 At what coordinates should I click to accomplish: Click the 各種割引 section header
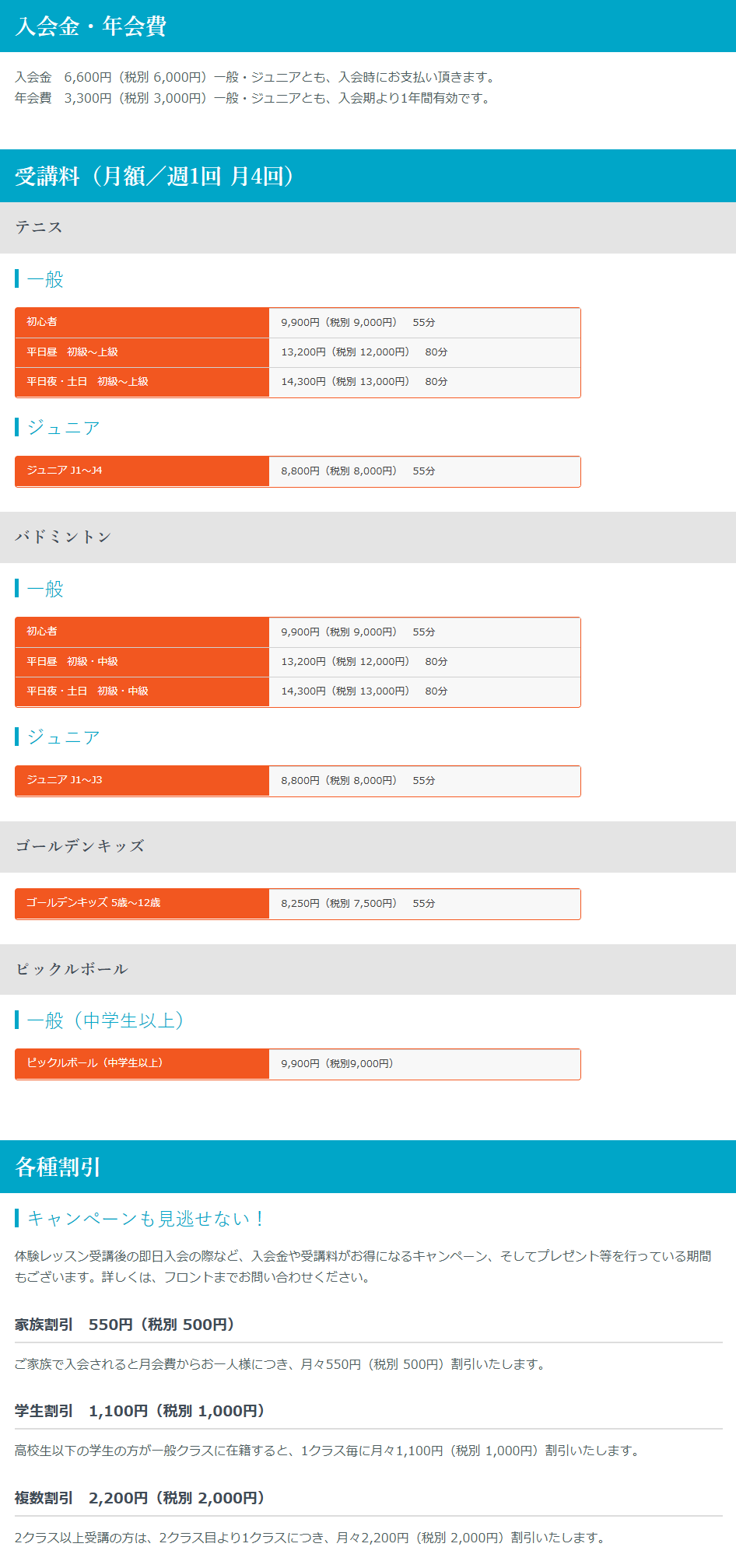58,1167
